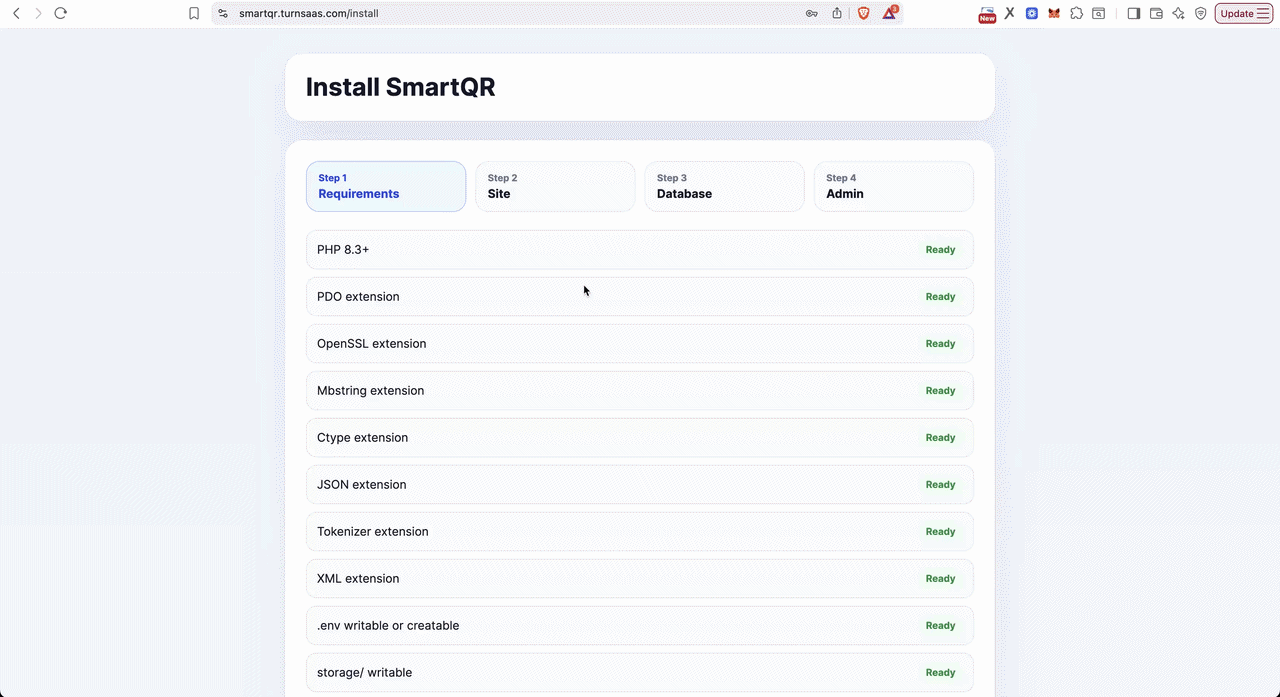Switch to the Step 3 Database tab
The height and width of the screenshot is (697, 1280).
coord(724,186)
